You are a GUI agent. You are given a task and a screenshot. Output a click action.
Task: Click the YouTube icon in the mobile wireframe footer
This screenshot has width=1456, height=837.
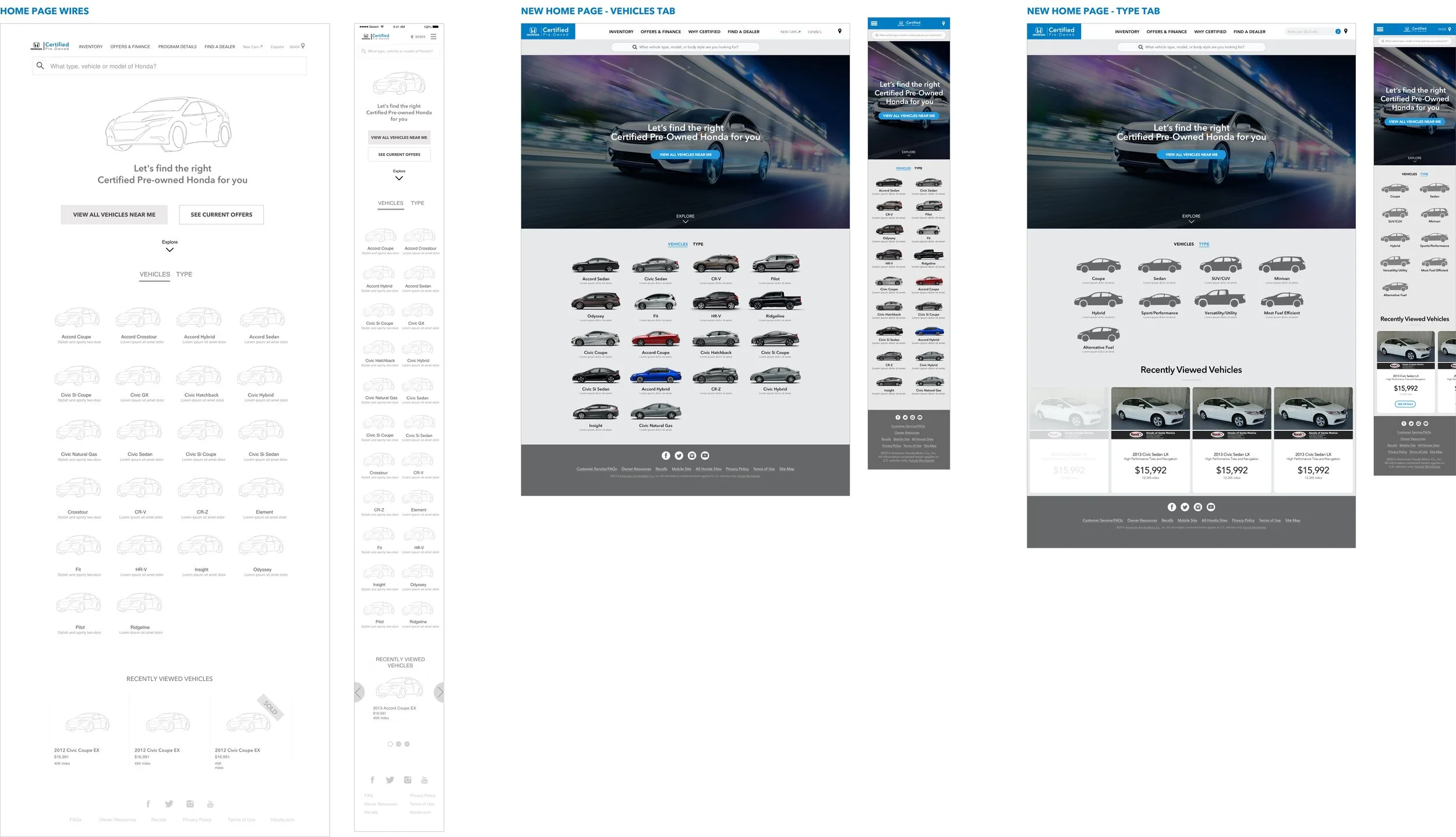[x=425, y=779]
